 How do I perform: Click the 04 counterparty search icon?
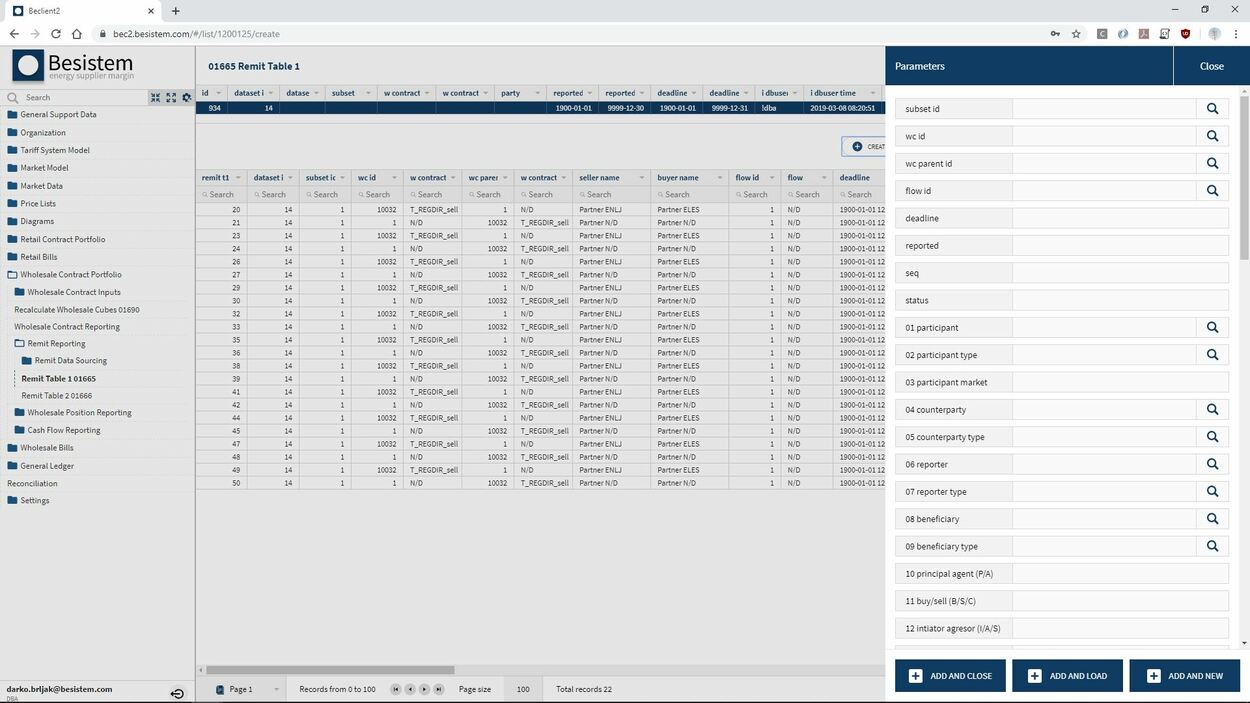pos(1213,409)
